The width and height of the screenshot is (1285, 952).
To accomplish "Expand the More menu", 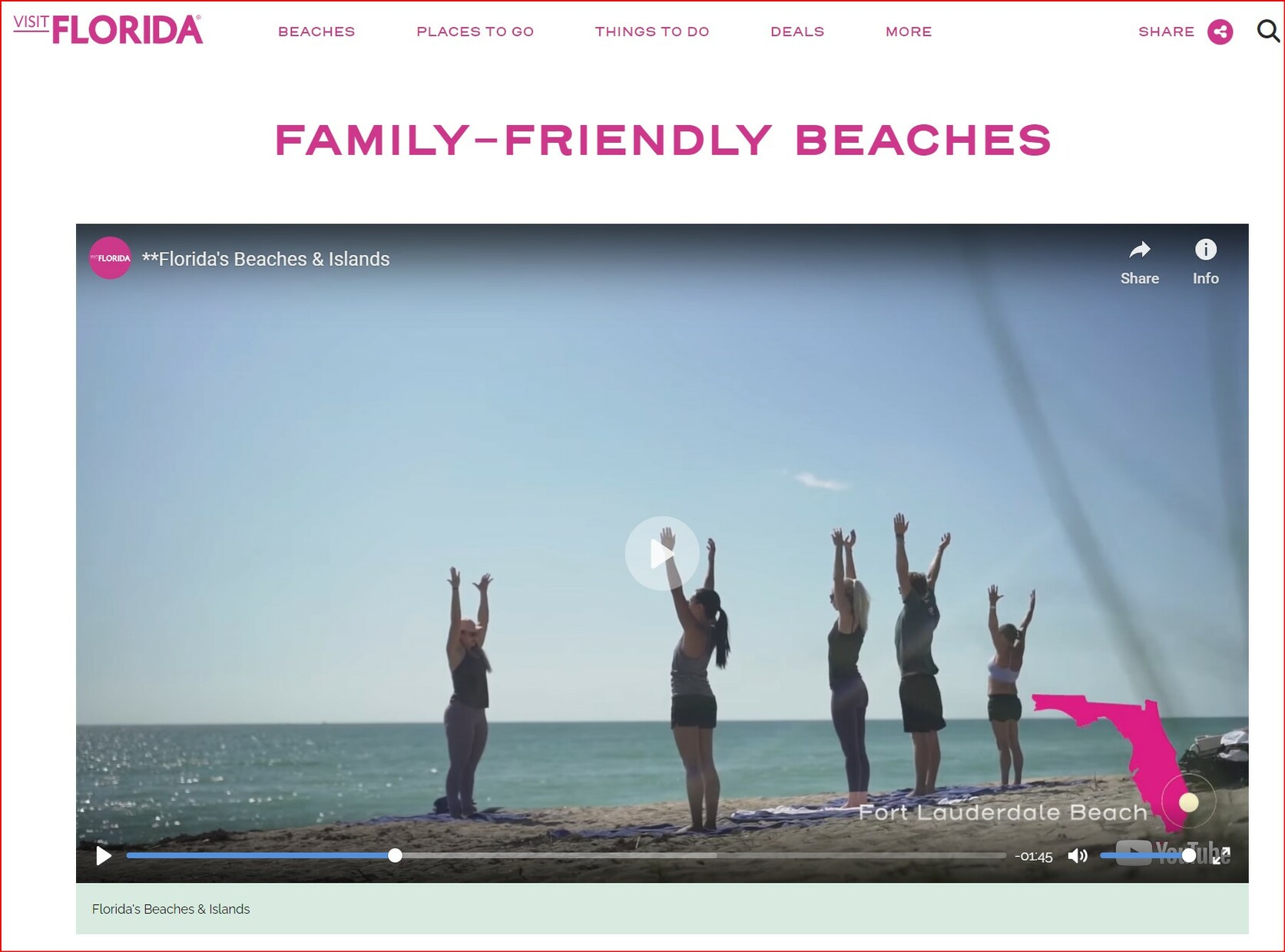I will point(909,31).
